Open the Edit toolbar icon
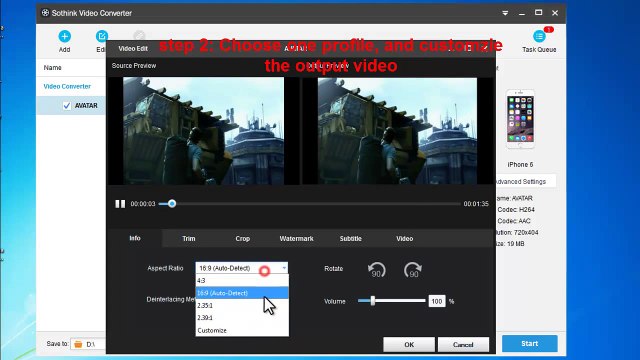640x360 pixels. (102, 36)
